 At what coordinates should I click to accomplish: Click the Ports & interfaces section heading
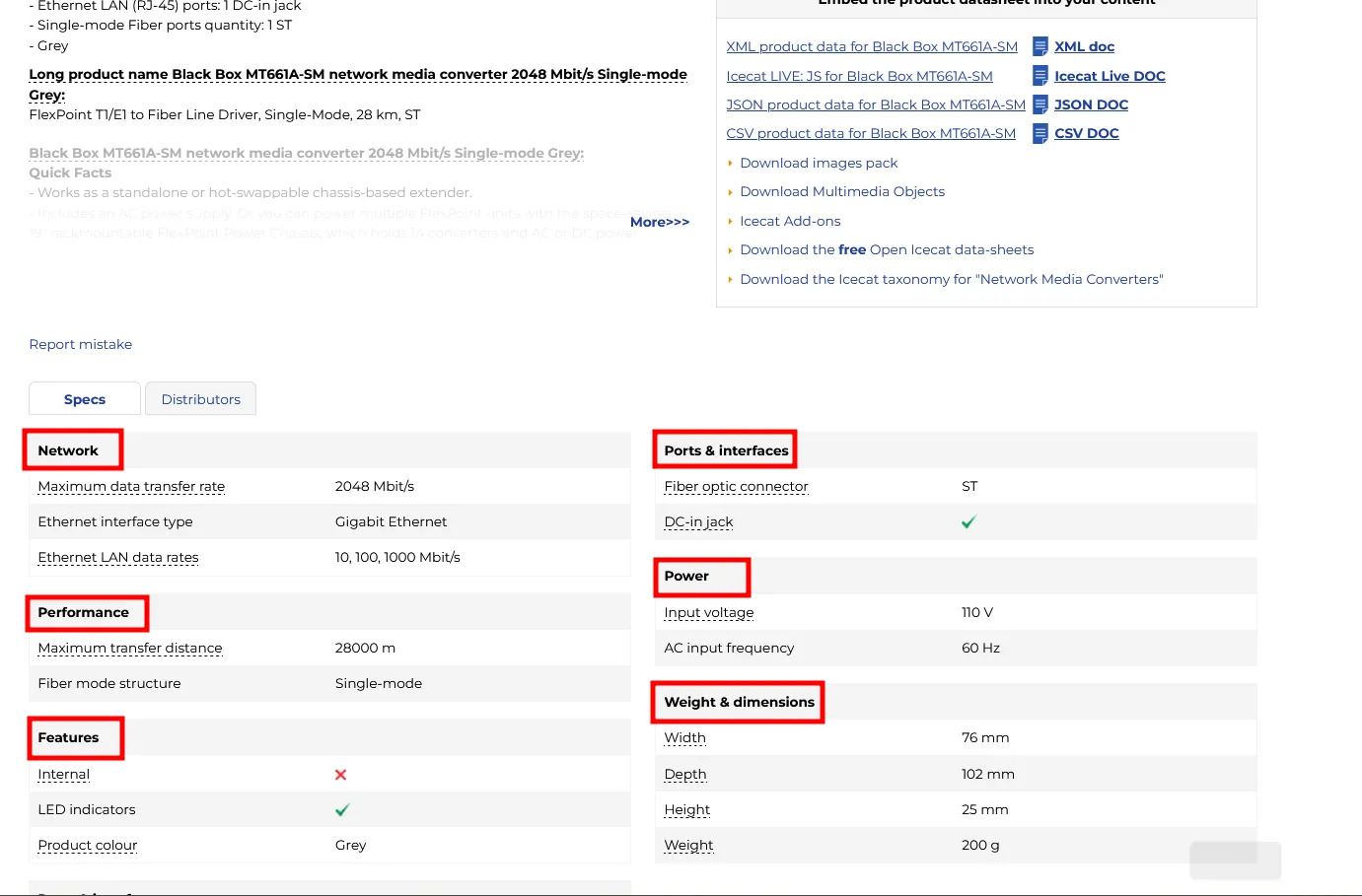[x=726, y=450]
